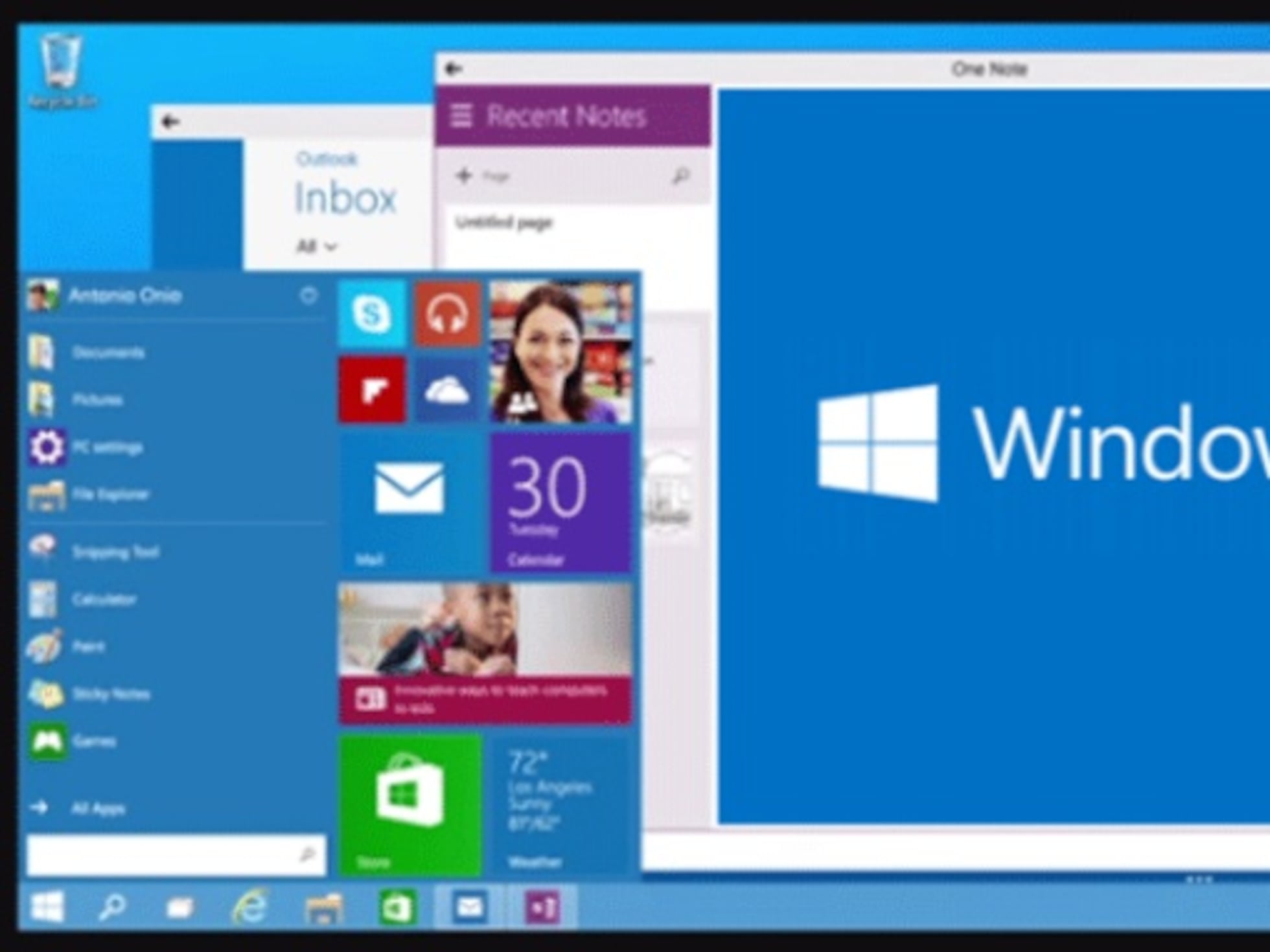
Task: Open the Mail tile
Action: pyautogui.click(x=410, y=503)
